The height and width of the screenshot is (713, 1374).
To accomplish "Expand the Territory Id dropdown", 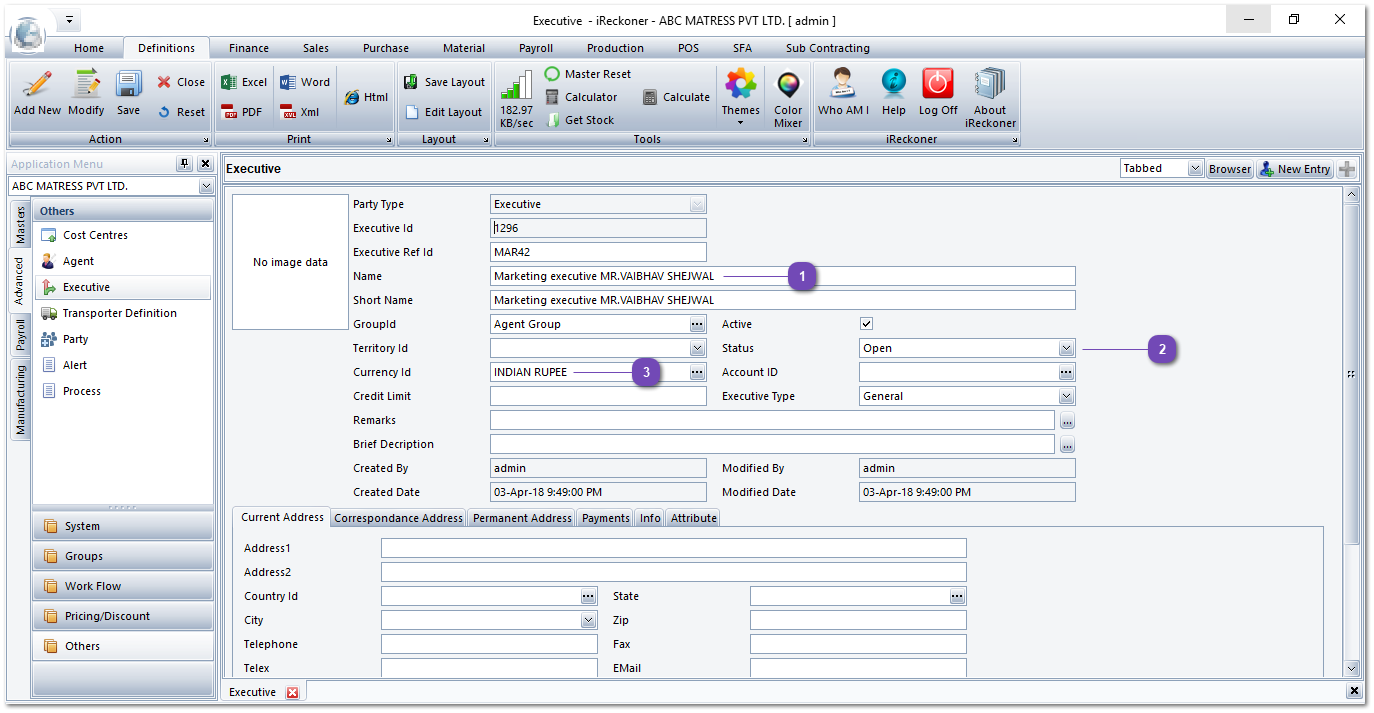I will pos(697,348).
